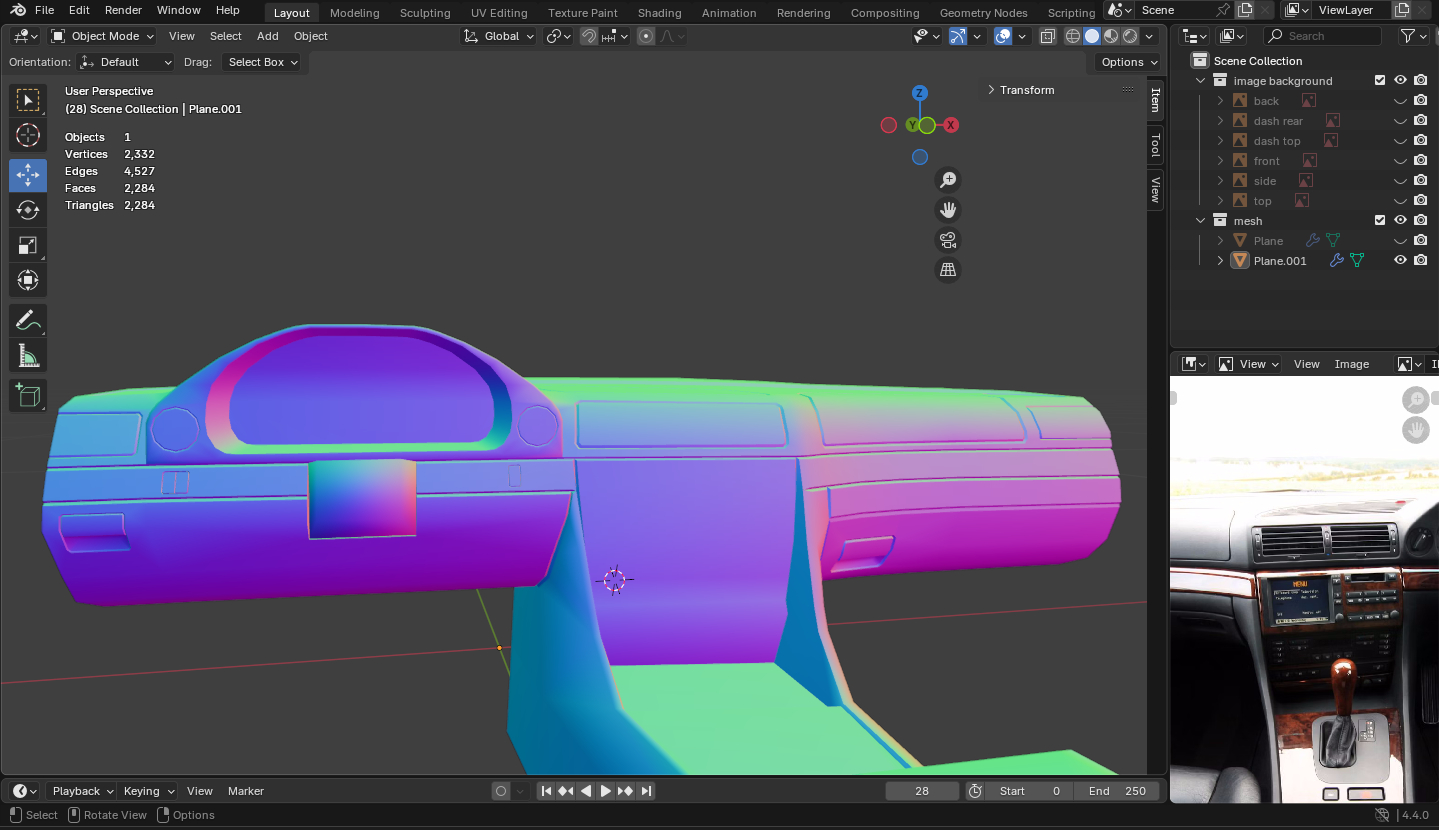
Task: Select the Select Box tool in toolbar
Action: 28,100
